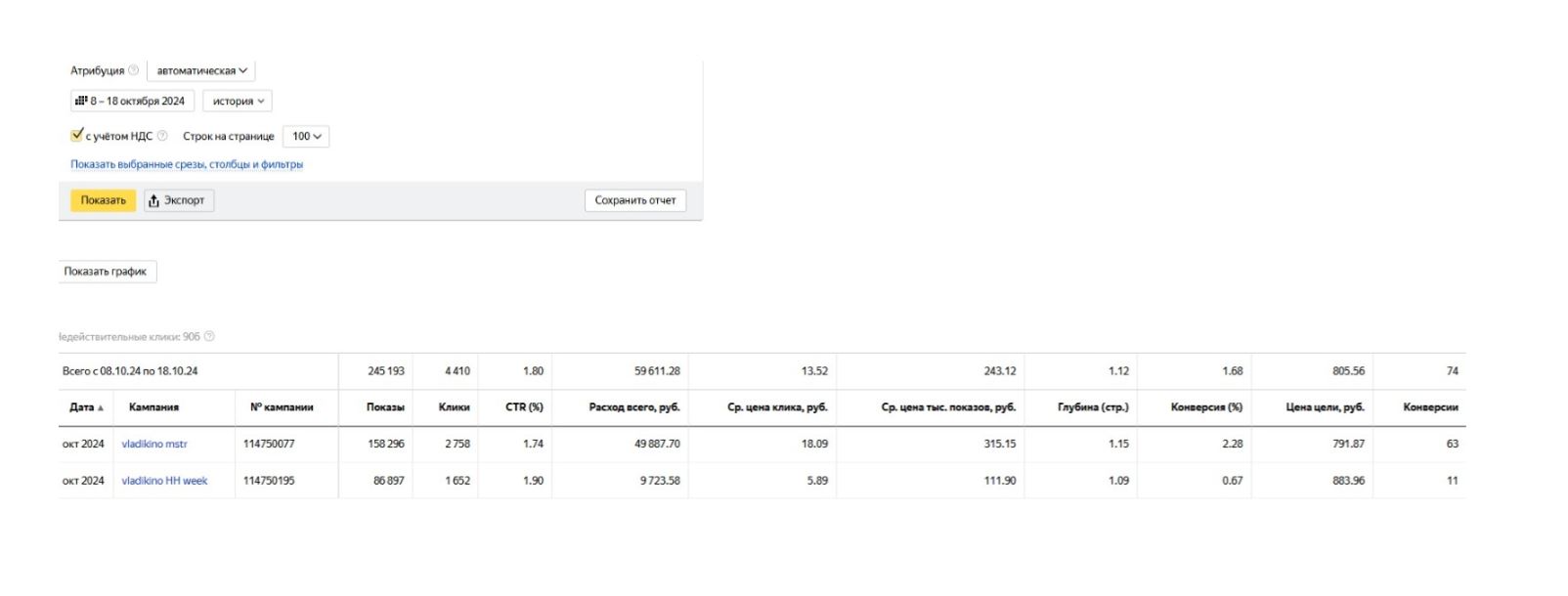
Task: Click the help icon next to Атрибуция
Action: (134, 70)
